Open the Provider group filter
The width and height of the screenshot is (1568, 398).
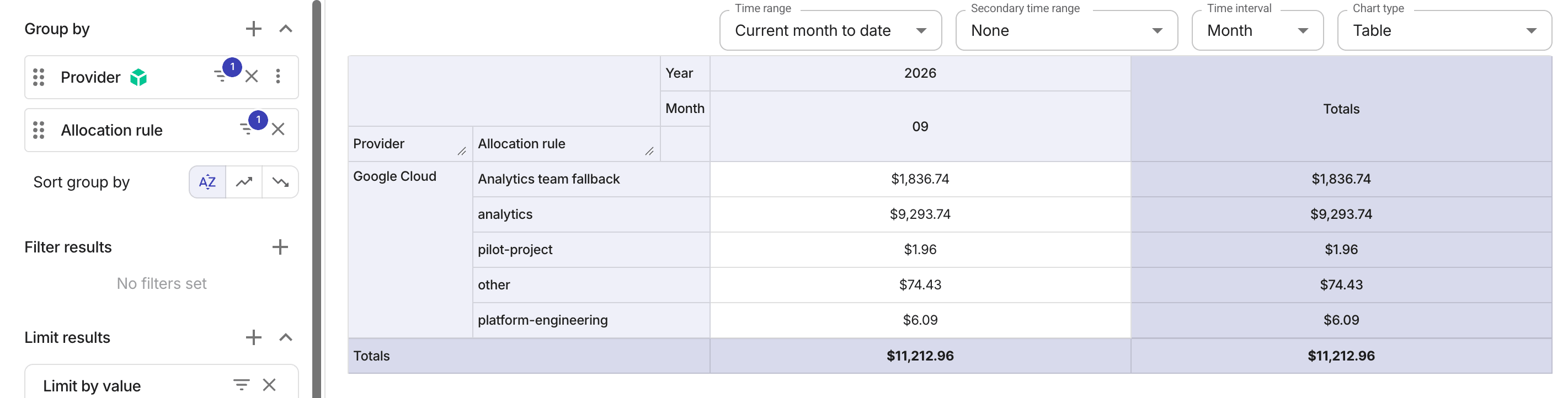220,76
